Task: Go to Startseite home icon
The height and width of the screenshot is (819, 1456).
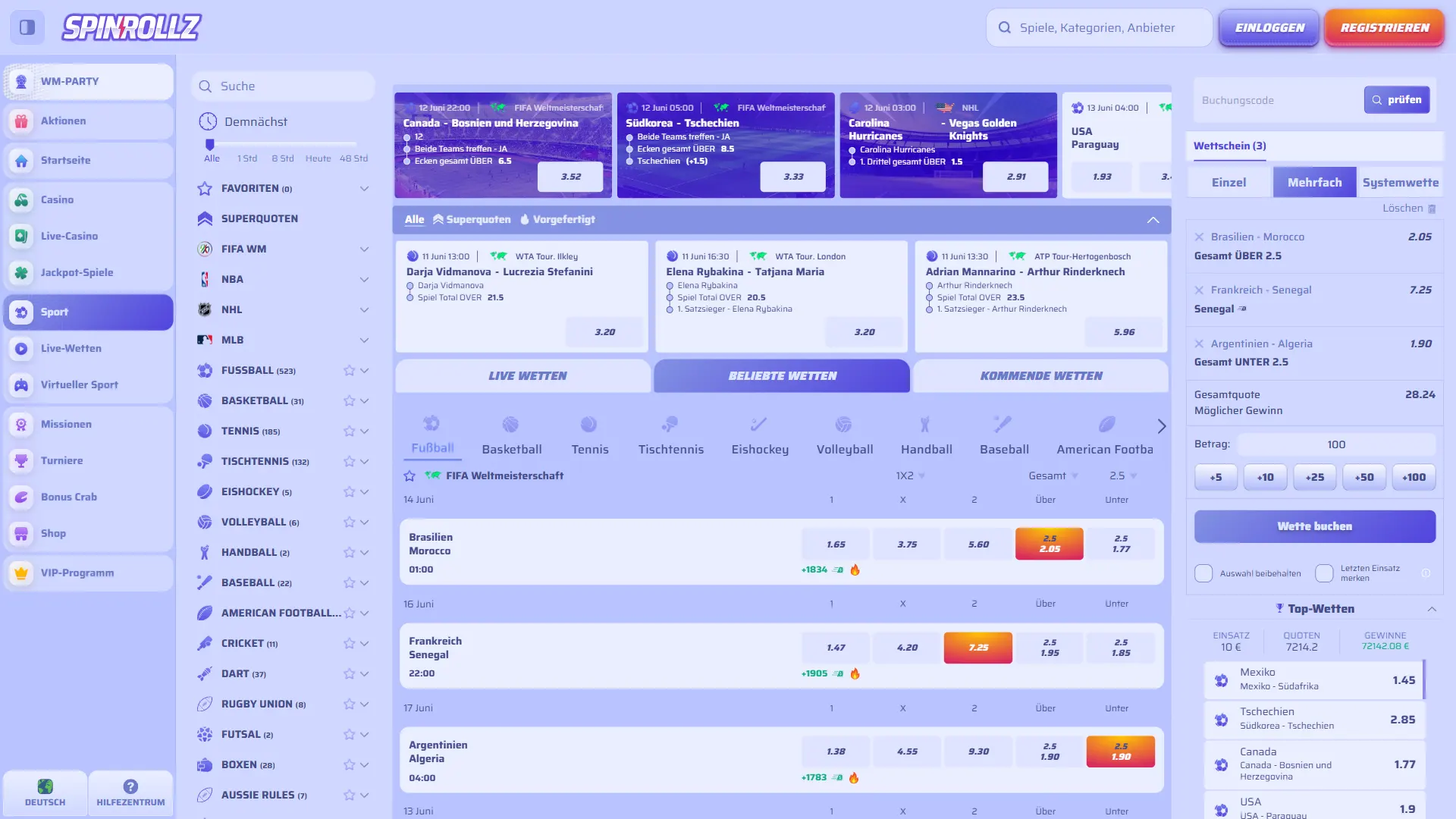Action: (21, 160)
